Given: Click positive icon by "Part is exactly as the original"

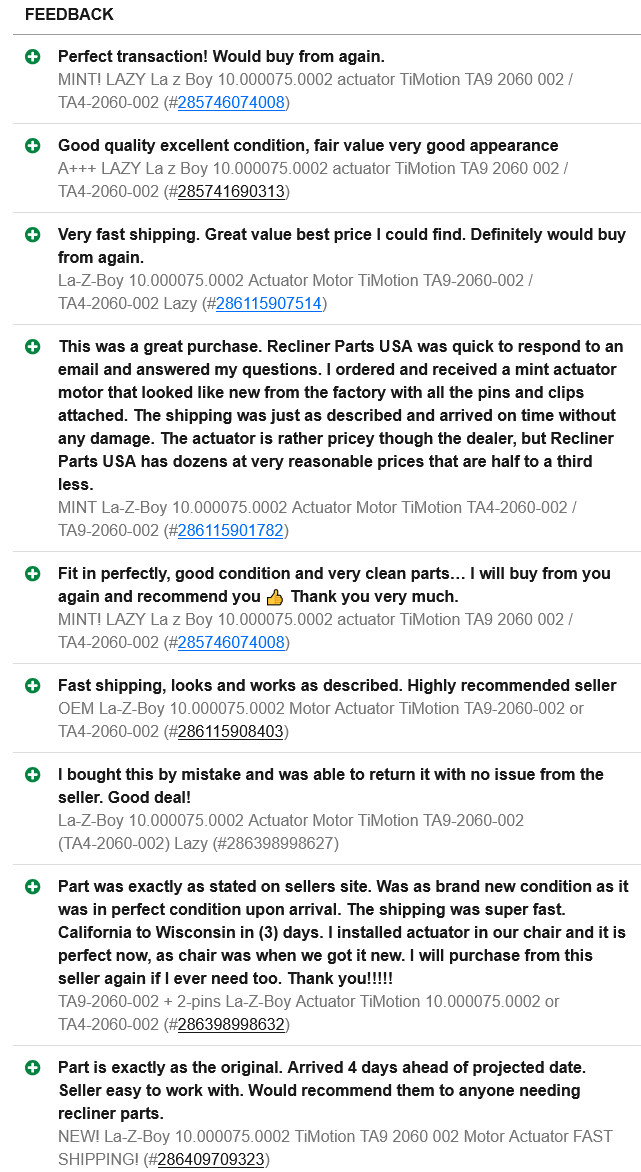Looking at the screenshot, I should (33, 1067).
